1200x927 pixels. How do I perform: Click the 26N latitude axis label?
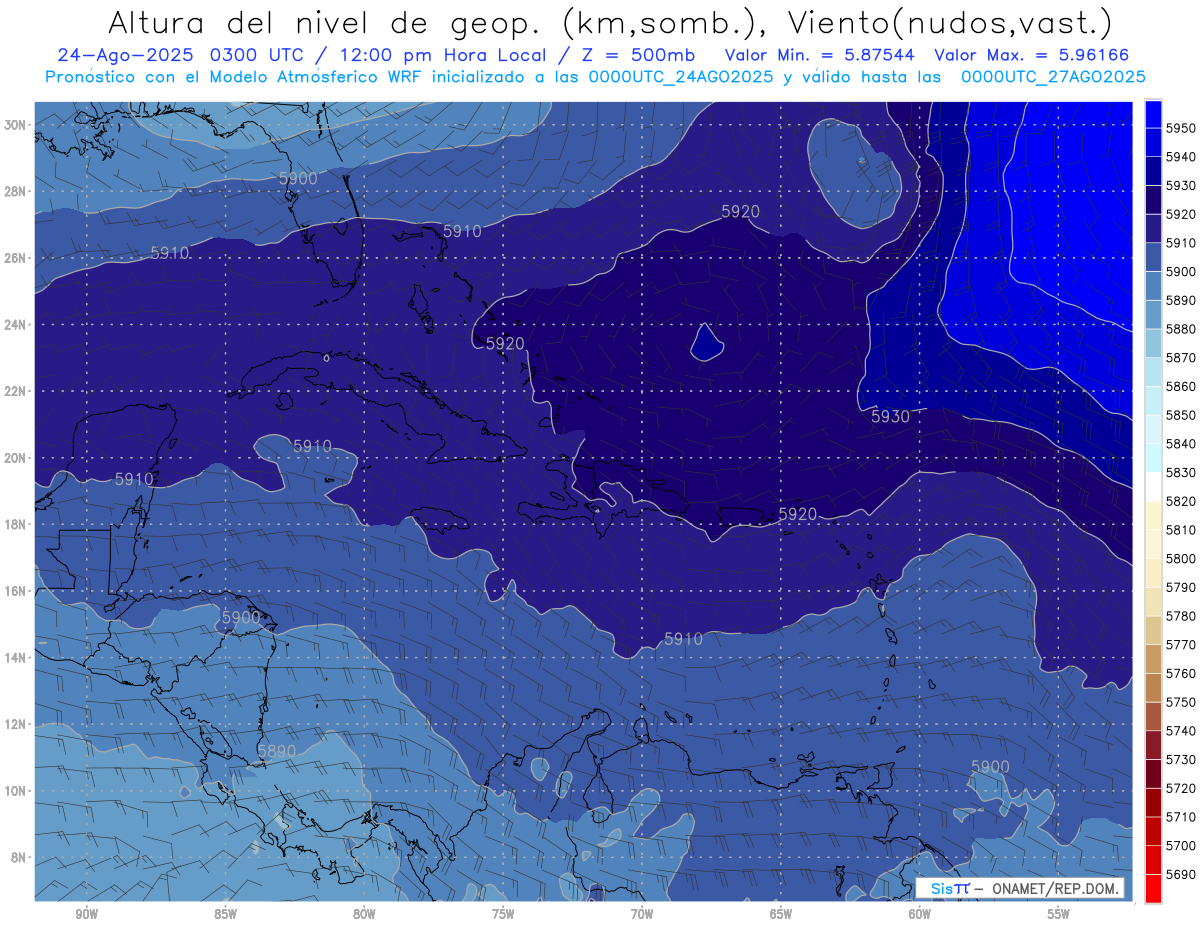coord(15,258)
